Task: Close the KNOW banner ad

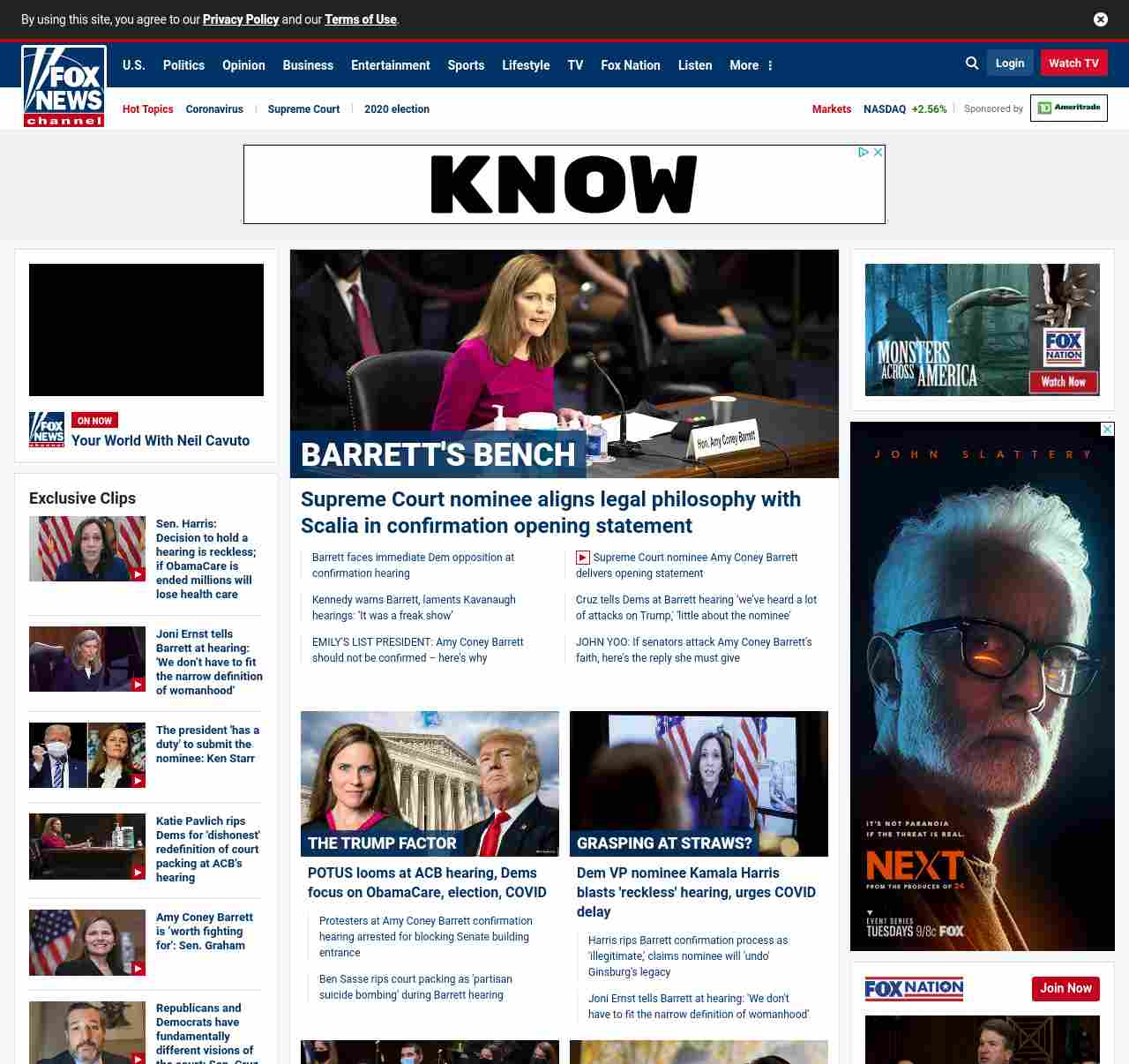Action: tap(878, 153)
